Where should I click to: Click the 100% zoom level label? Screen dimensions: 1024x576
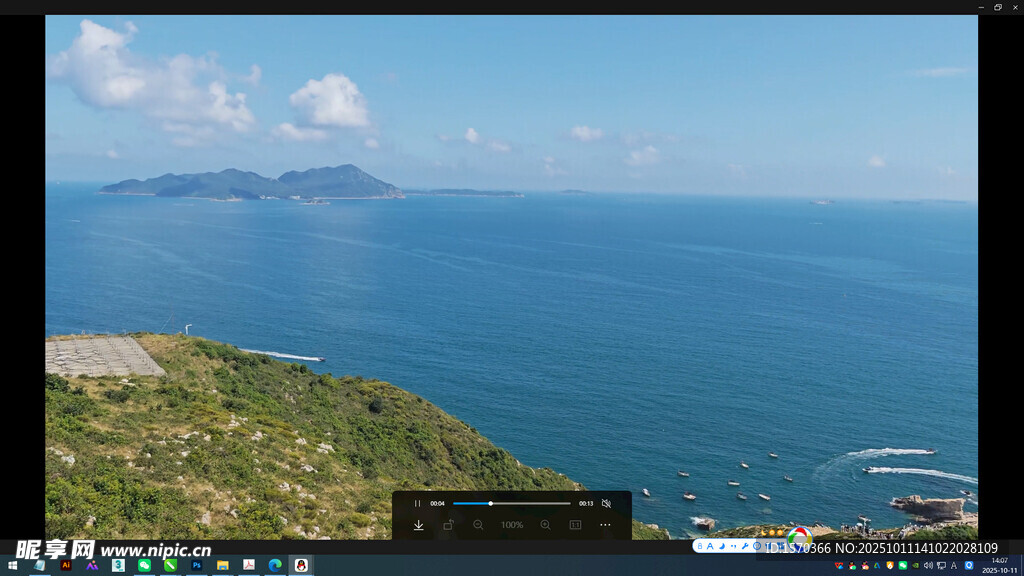pyautogui.click(x=512, y=525)
